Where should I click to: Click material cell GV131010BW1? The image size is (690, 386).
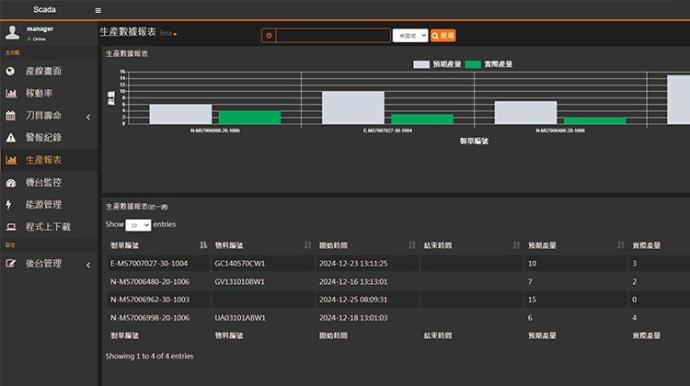240,281
